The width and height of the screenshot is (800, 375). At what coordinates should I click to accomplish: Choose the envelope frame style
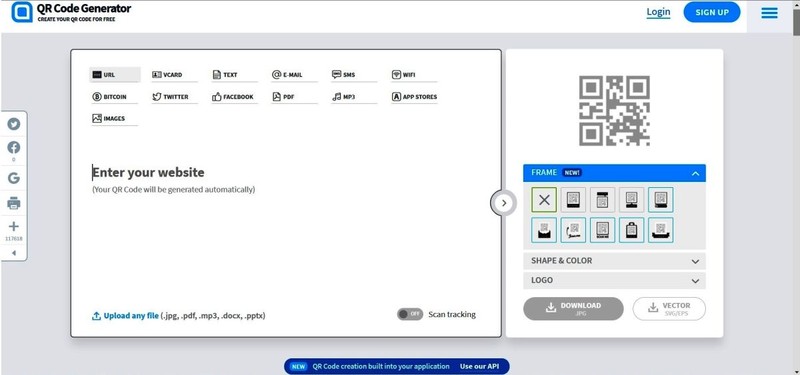[x=544, y=230]
